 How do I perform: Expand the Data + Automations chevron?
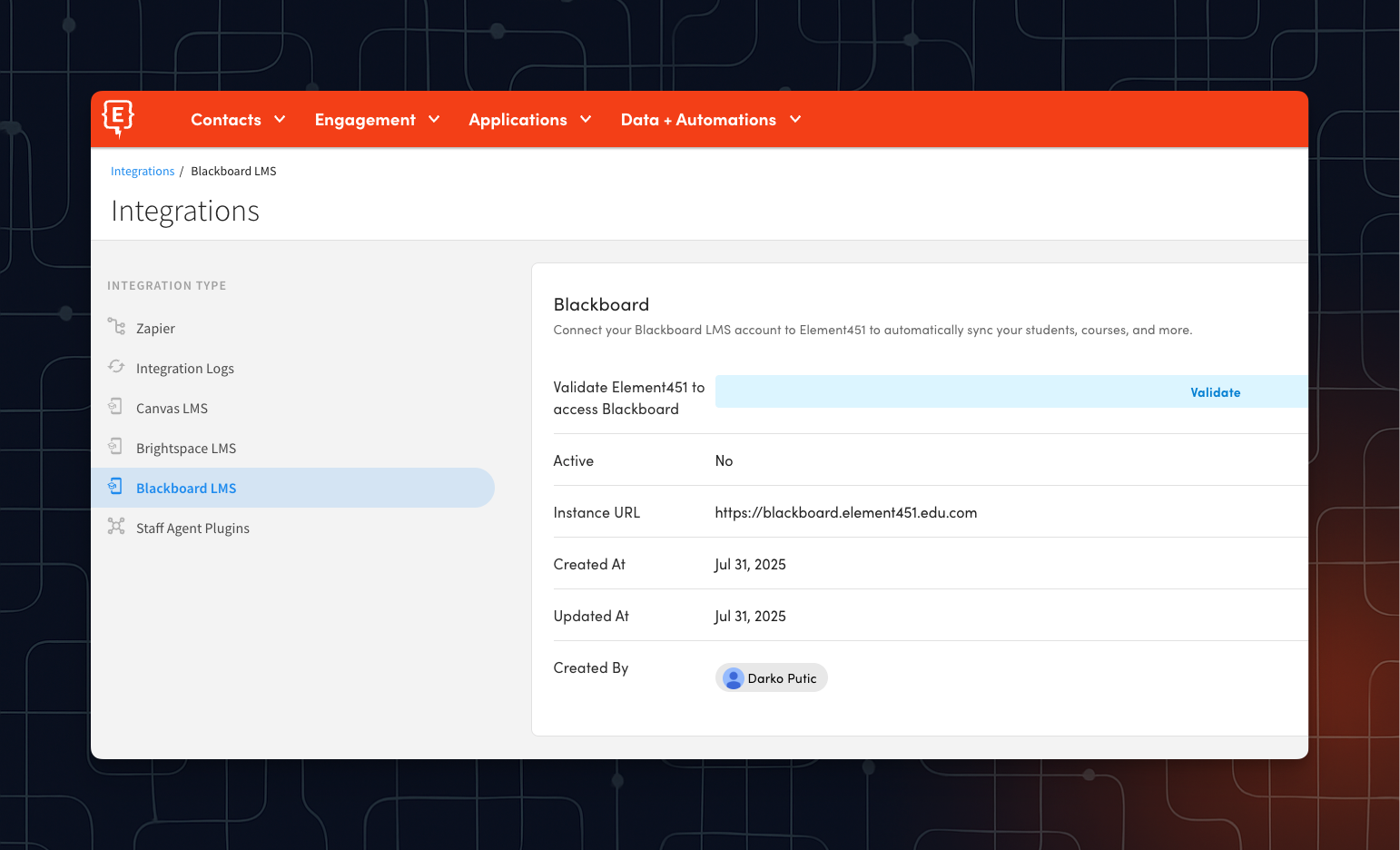coord(795,119)
